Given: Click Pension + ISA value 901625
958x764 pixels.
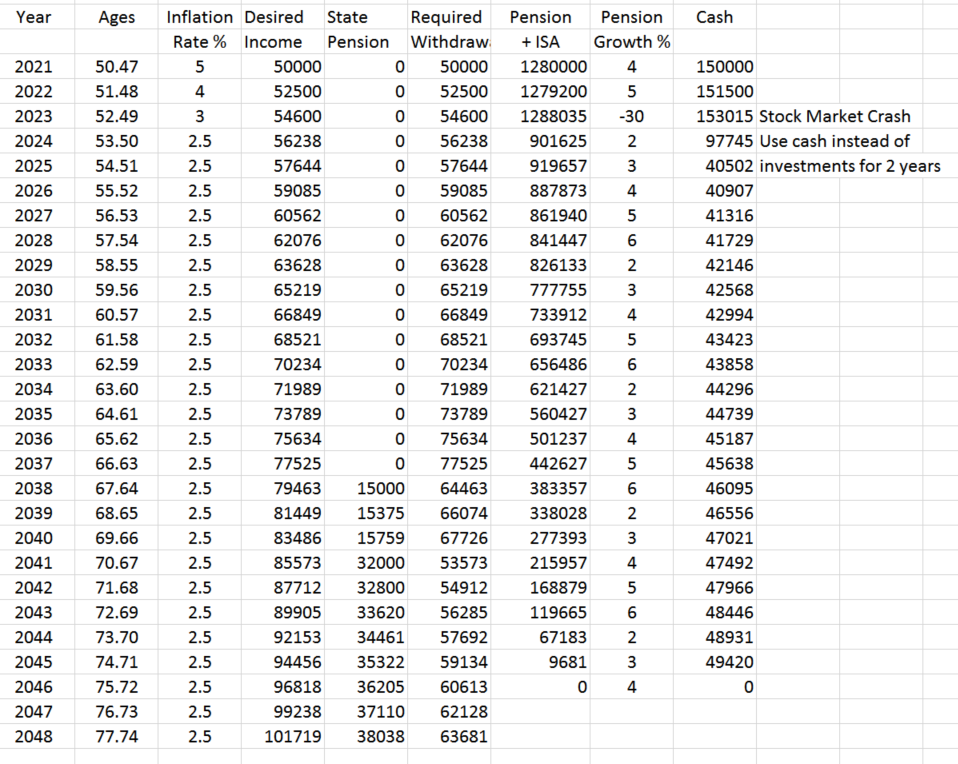Looking at the screenshot, I should (540, 141).
